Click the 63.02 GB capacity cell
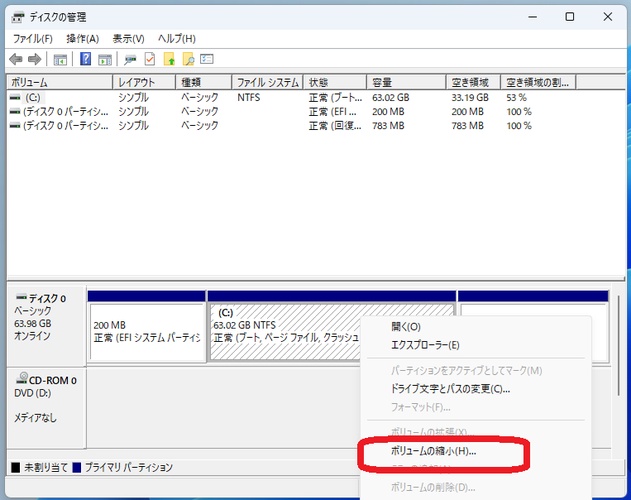The height and width of the screenshot is (500, 631). [390, 97]
